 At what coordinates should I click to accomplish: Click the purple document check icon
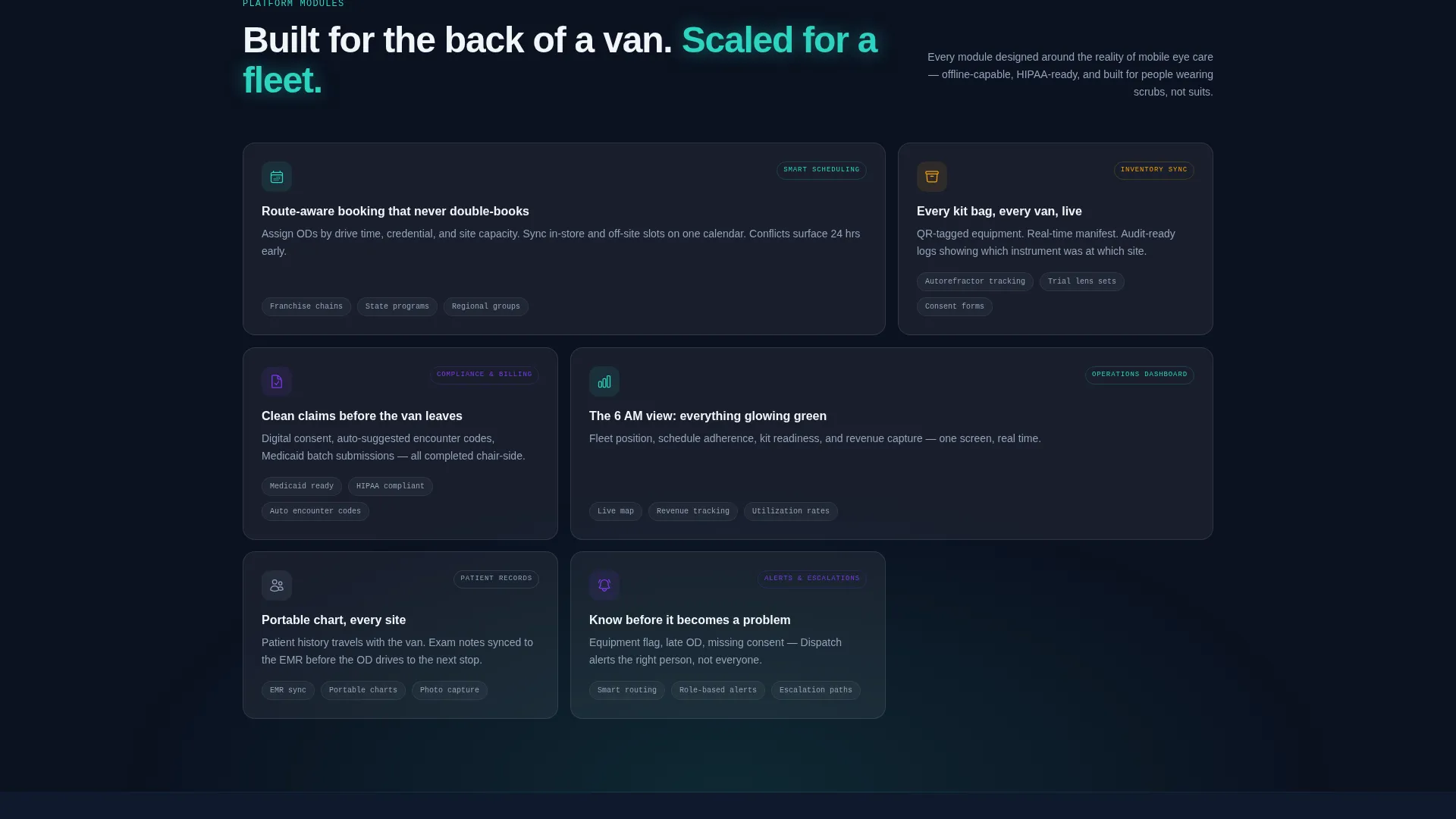point(277,381)
